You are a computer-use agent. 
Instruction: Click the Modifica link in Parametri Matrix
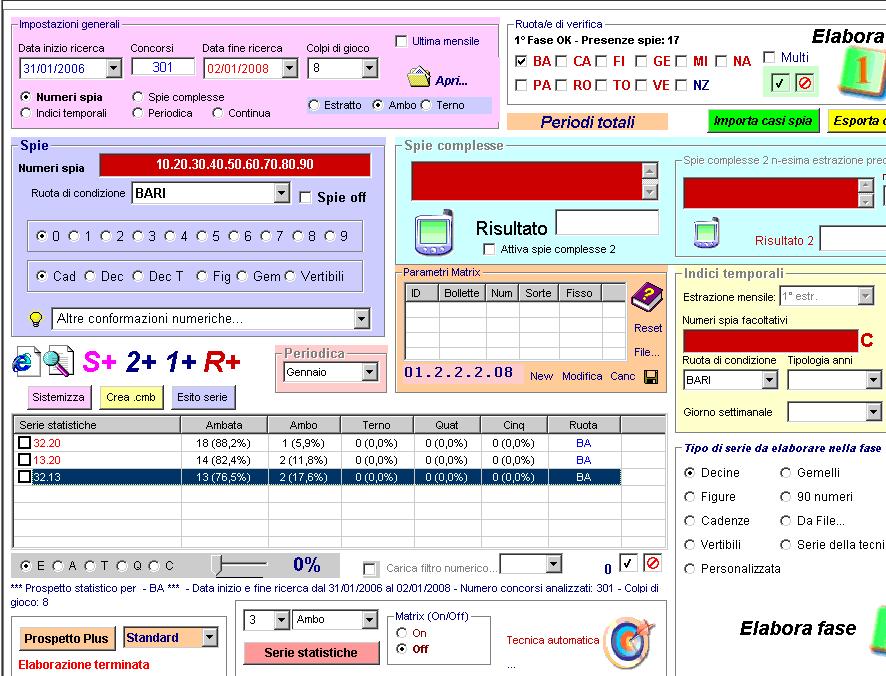[582, 376]
